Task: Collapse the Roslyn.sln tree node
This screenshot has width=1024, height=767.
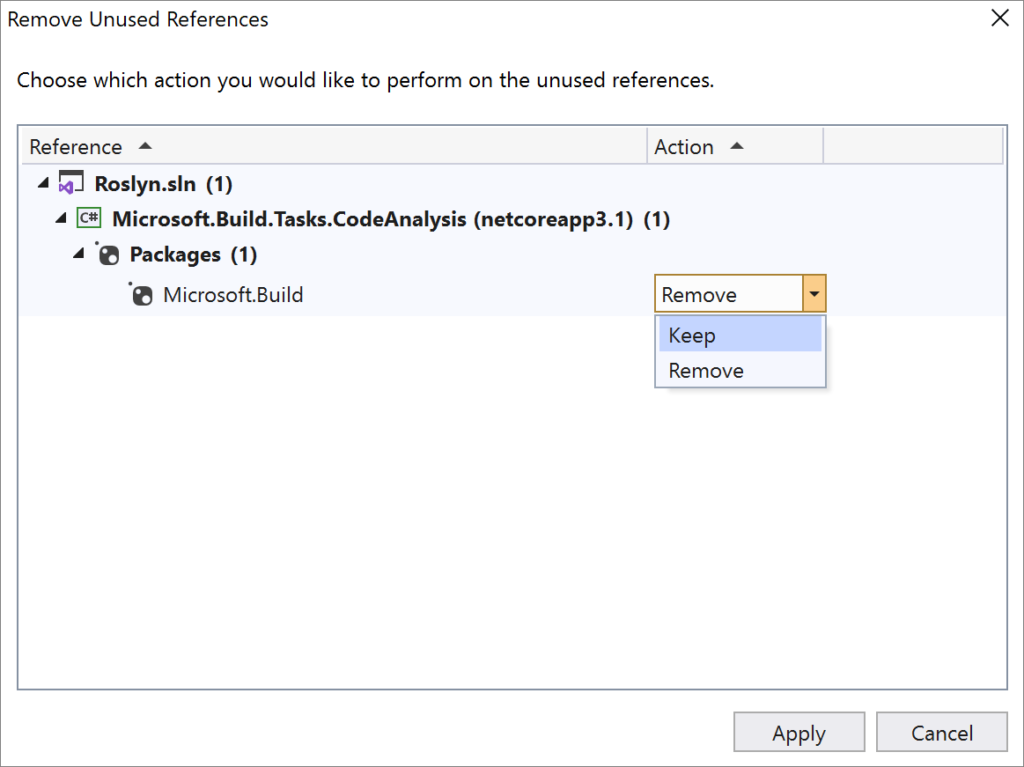Action: 43,184
